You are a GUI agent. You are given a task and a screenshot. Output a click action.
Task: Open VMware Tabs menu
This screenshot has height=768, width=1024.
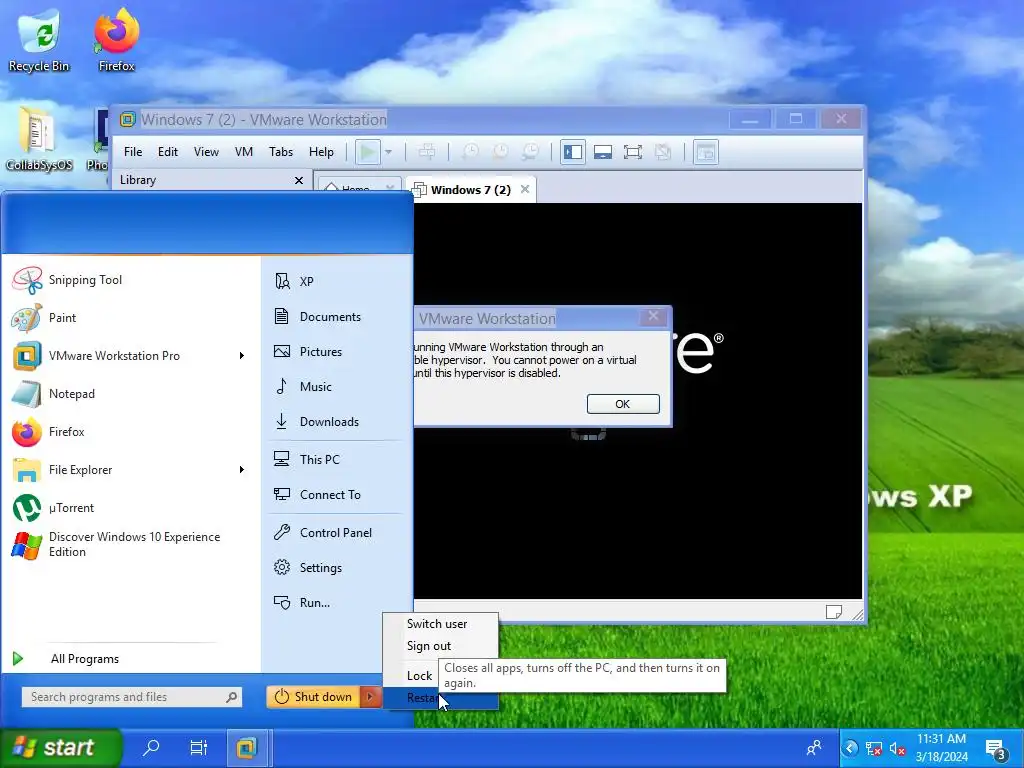(281, 152)
